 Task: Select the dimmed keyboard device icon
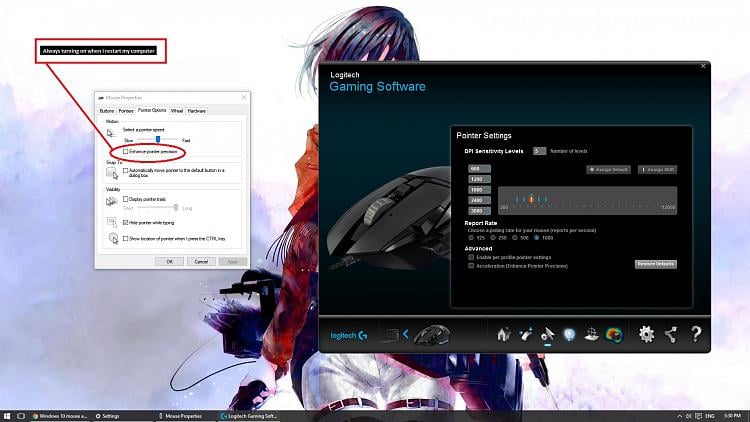coord(390,334)
